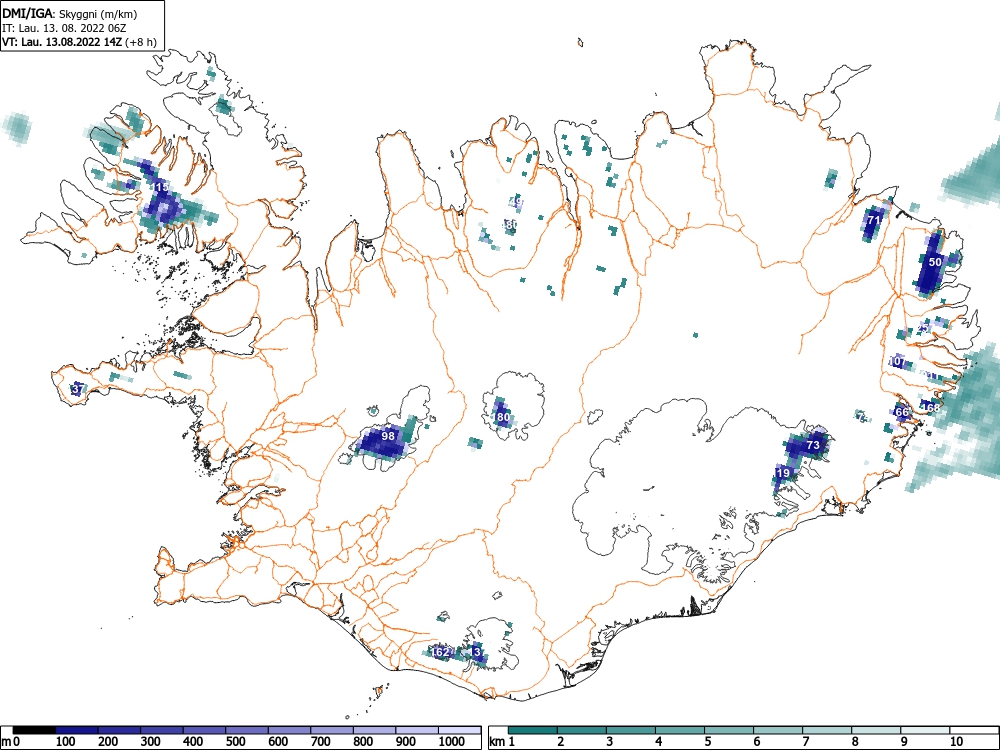
Task: Click the map value 73 on the large glacier
Action: 812,445
